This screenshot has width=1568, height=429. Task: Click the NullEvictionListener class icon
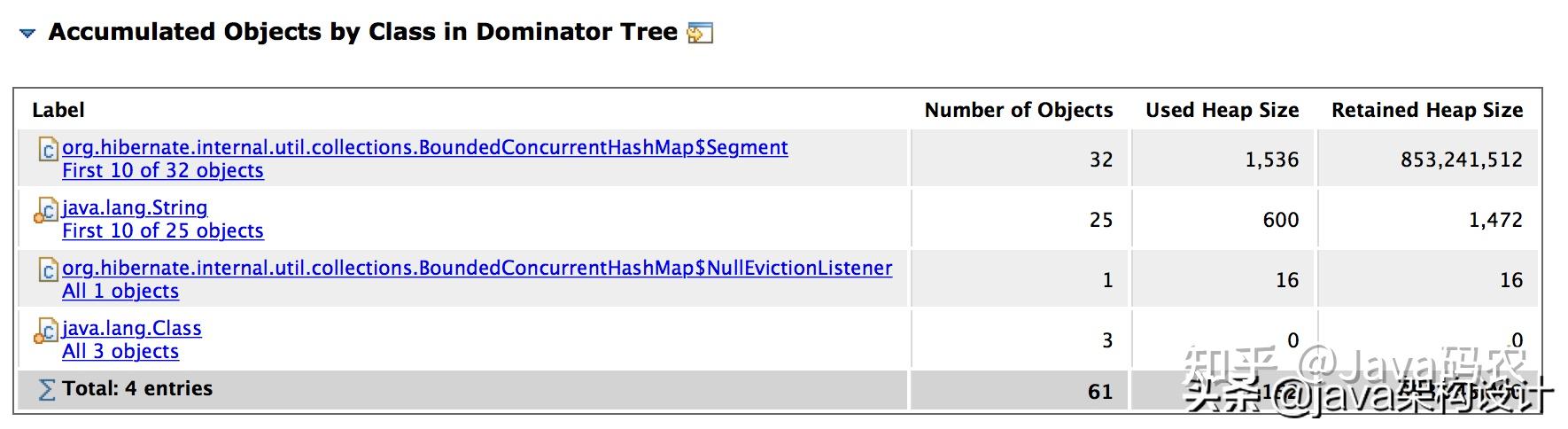(48, 269)
